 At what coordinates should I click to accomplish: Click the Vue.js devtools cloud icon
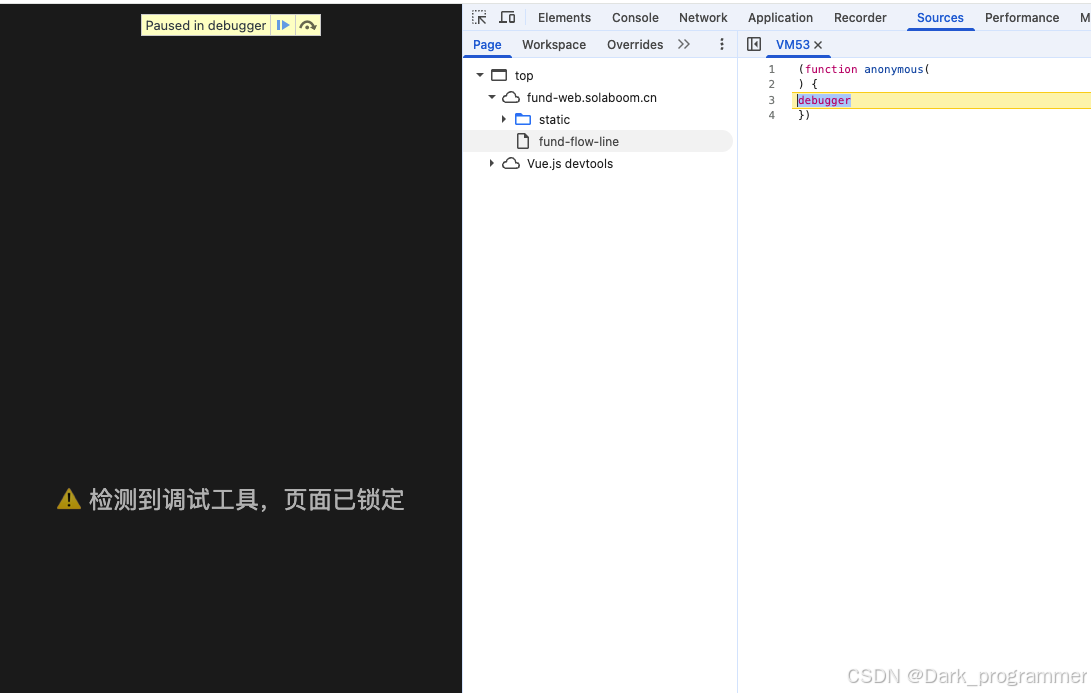tap(511, 164)
